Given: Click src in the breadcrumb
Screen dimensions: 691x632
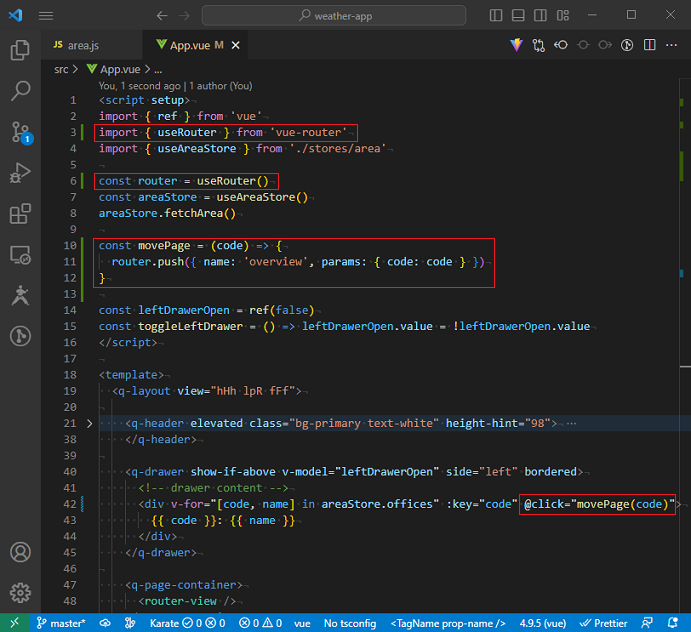Looking at the screenshot, I should (61, 69).
